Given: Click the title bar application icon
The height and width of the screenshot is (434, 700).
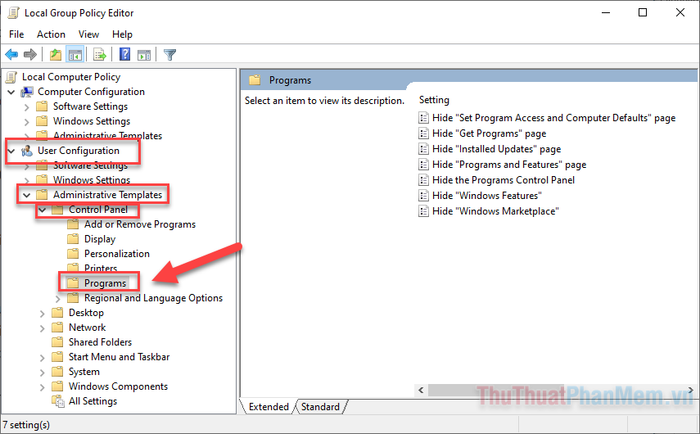Looking at the screenshot, I should pos(14,13).
